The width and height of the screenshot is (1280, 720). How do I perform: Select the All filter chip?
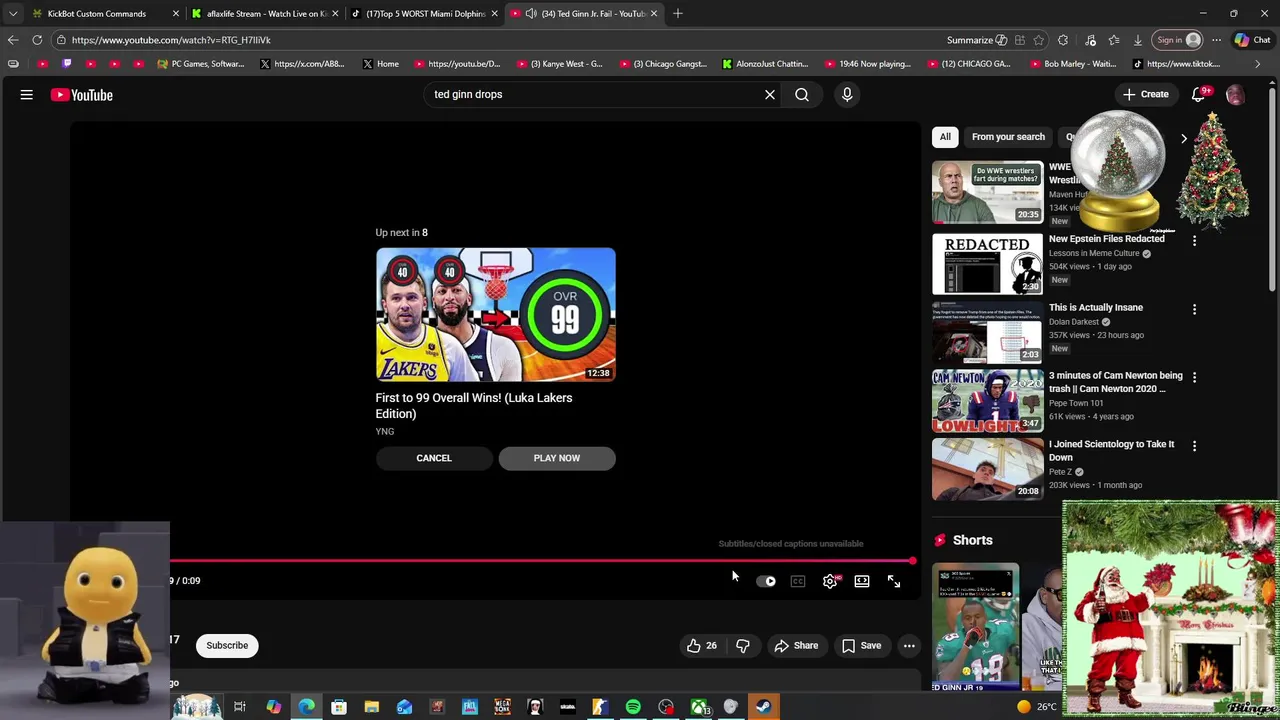click(x=945, y=137)
